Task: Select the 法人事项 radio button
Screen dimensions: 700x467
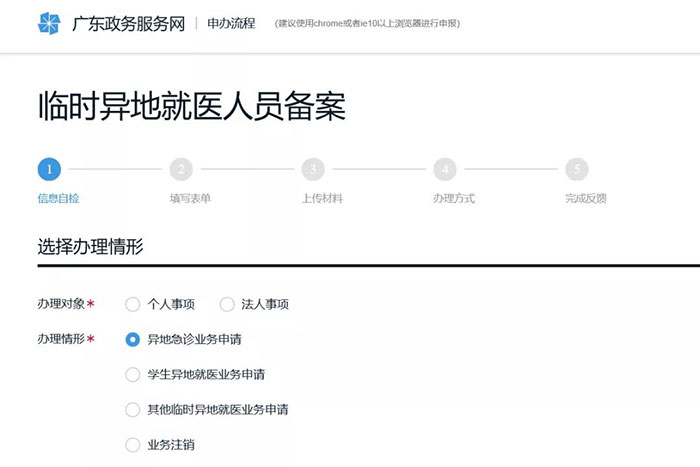Action: tap(227, 304)
